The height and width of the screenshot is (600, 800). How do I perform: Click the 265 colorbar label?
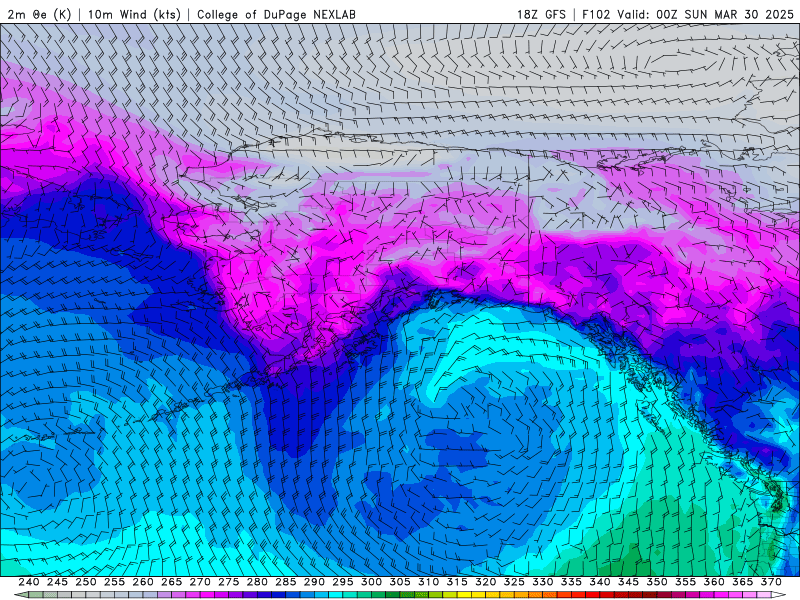tap(171, 582)
